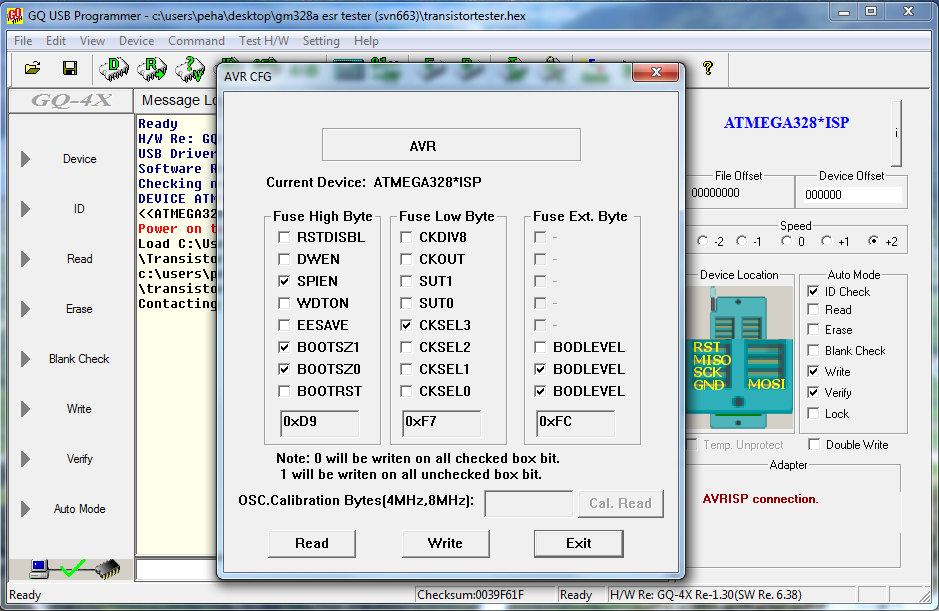This screenshot has height=611, width=939.
Task: Click the chip icon marked R
Action: [x=152, y=68]
